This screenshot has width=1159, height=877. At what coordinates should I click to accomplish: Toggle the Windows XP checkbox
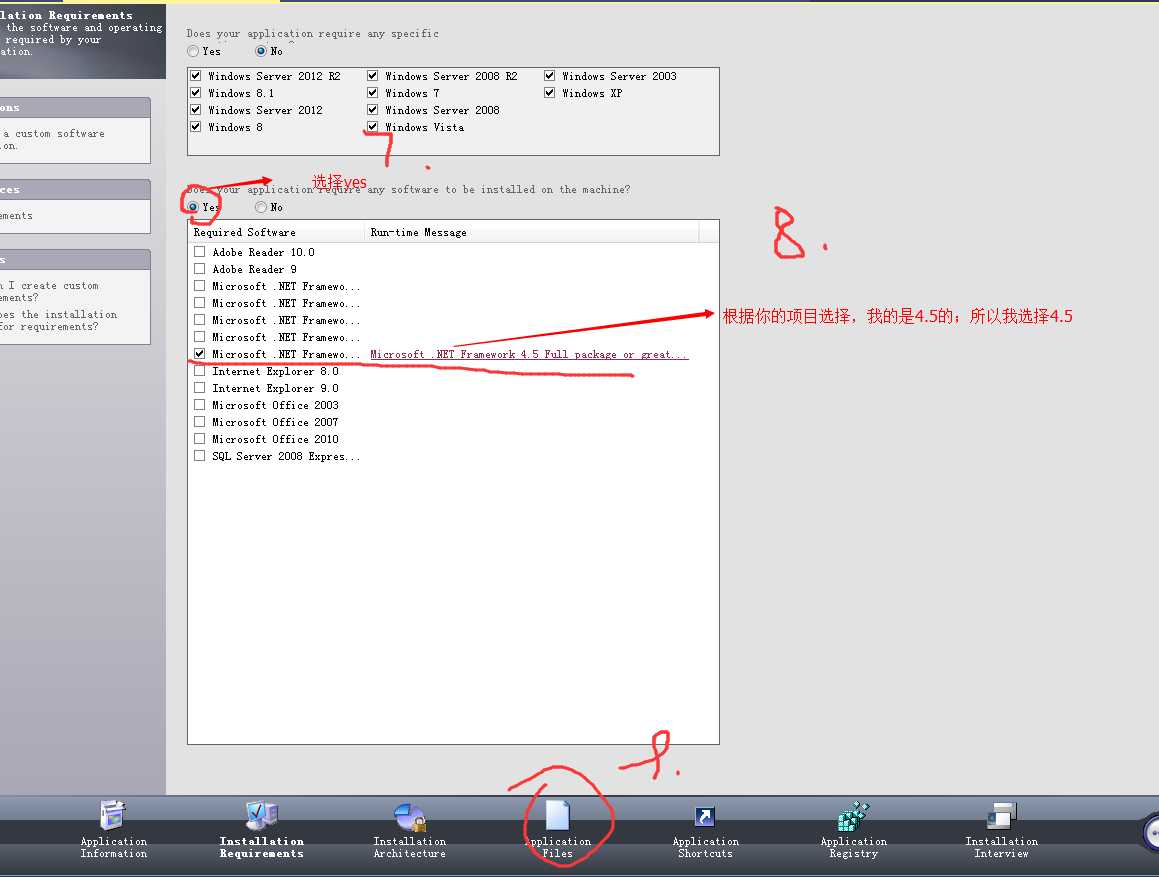(x=549, y=92)
